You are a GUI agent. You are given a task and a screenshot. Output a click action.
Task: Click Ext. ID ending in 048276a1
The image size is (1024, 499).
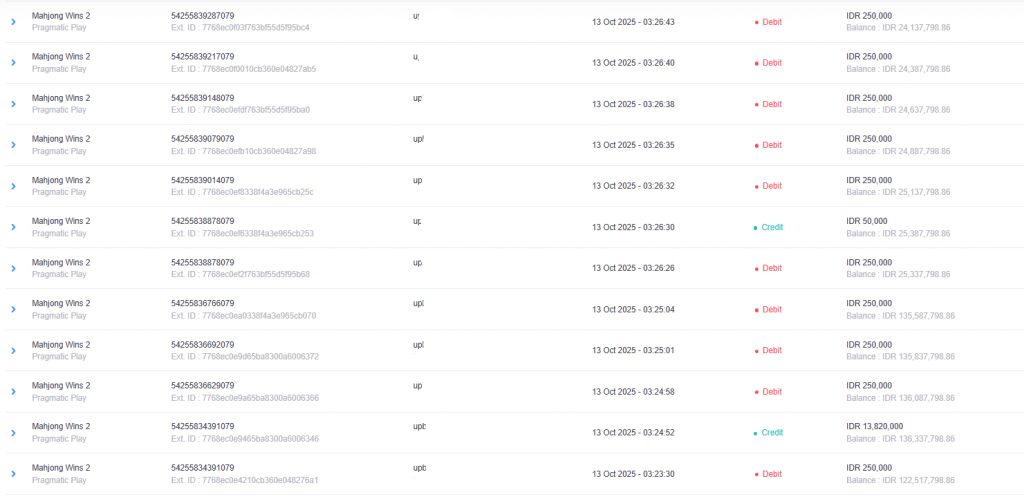(244, 480)
